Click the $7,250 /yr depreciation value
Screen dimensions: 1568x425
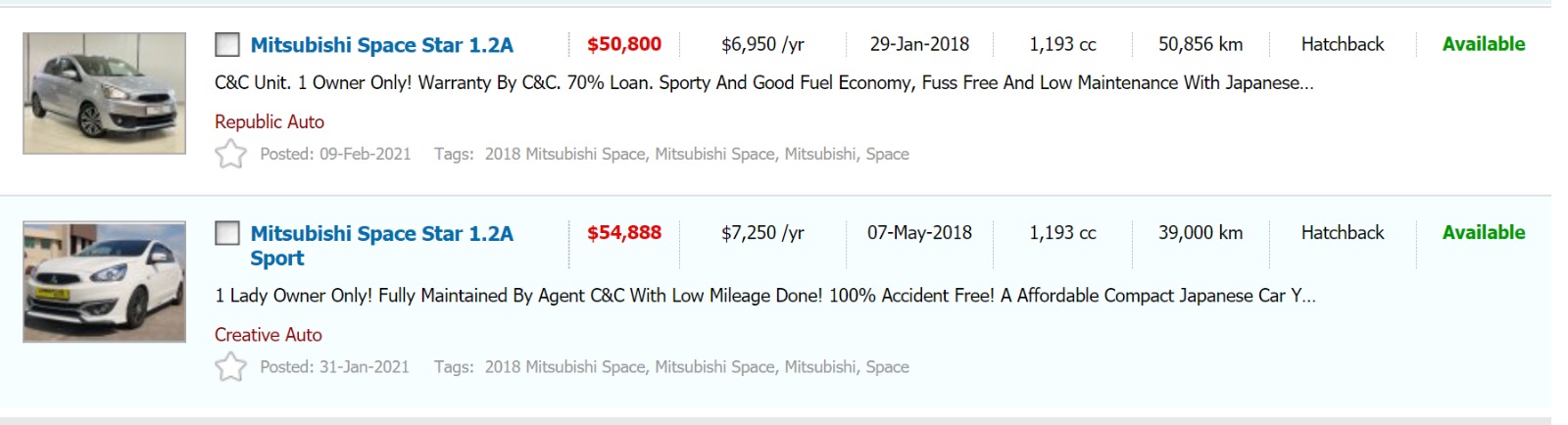pos(762,233)
